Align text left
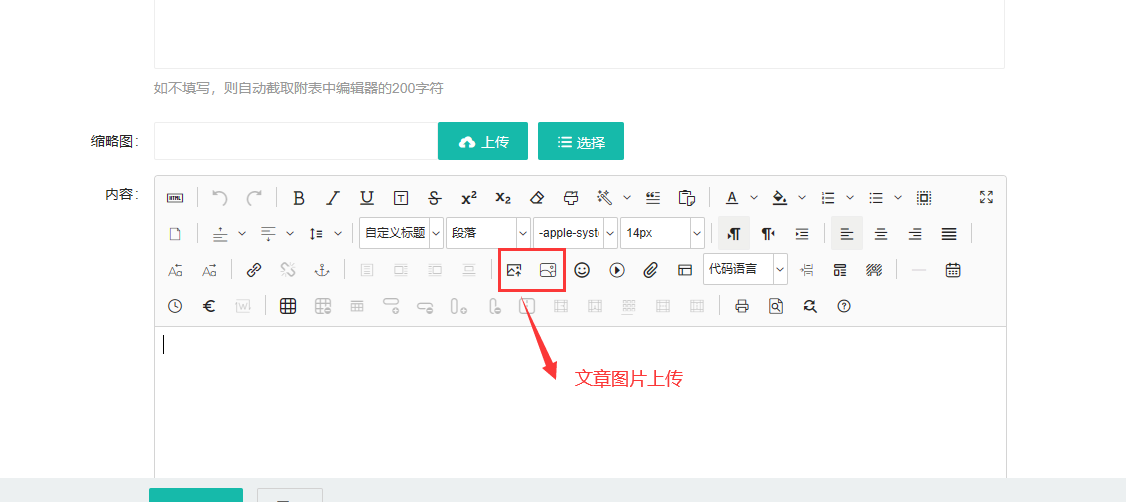The width and height of the screenshot is (1126, 502). click(847, 233)
